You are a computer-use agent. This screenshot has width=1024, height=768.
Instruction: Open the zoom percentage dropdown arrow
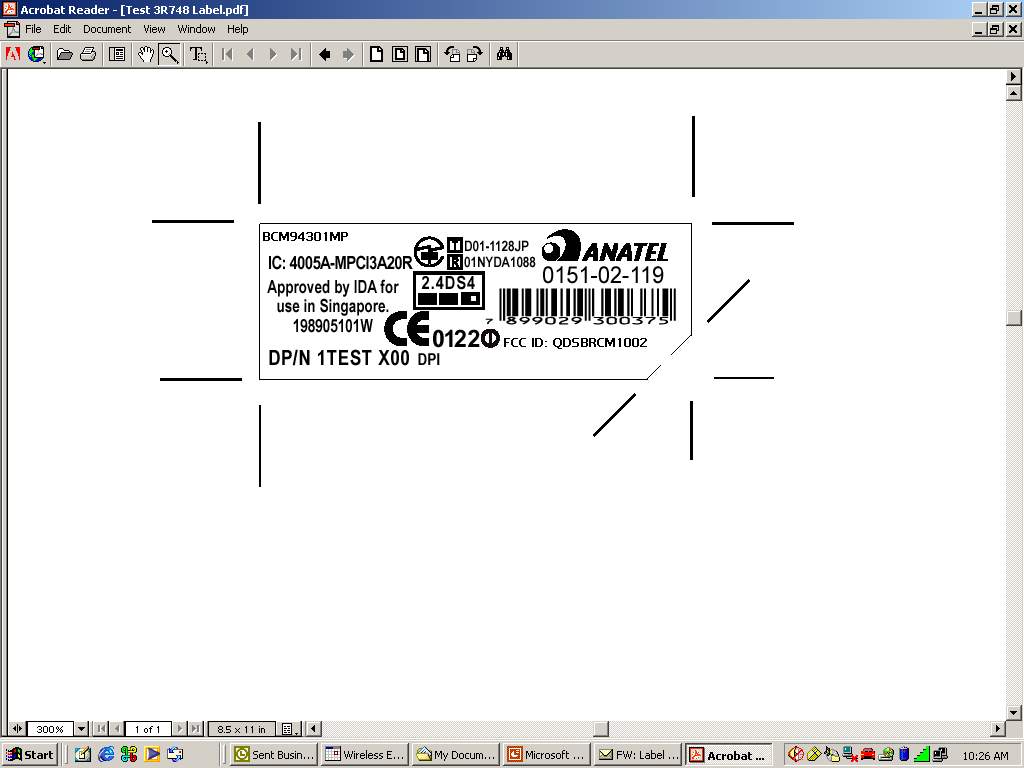point(82,729)
